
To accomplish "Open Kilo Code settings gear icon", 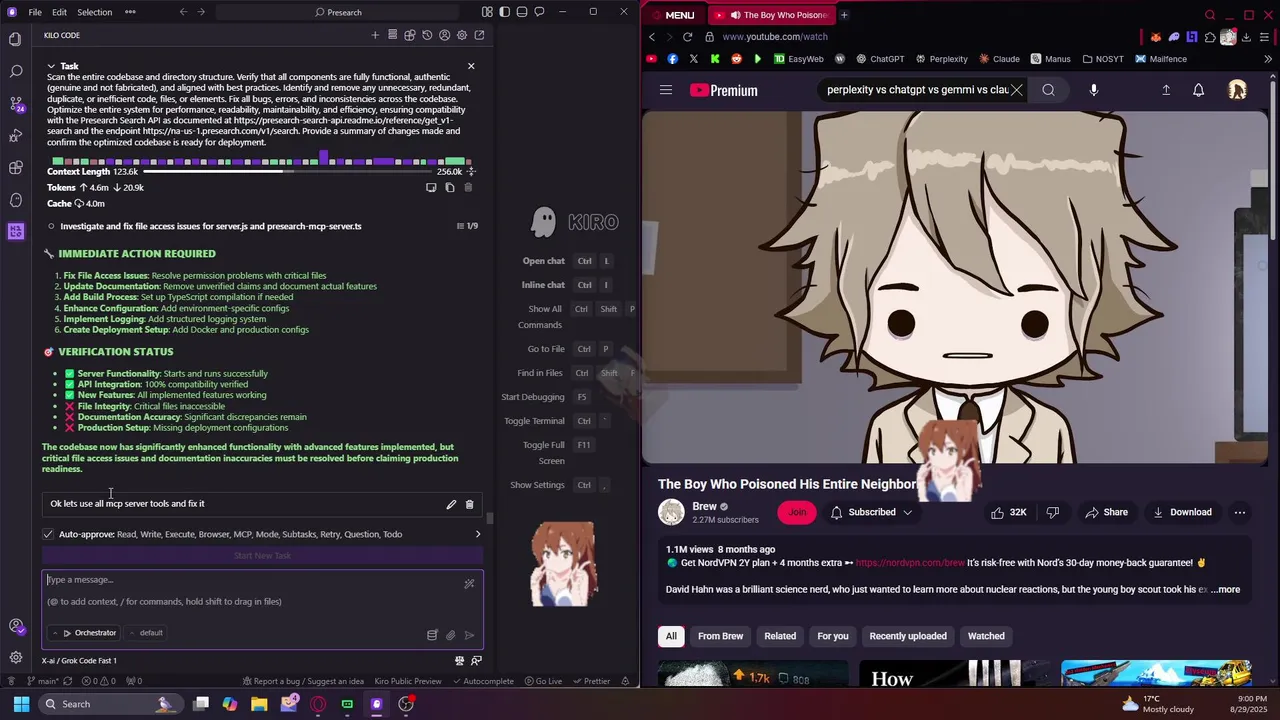I will coord(462,35).
